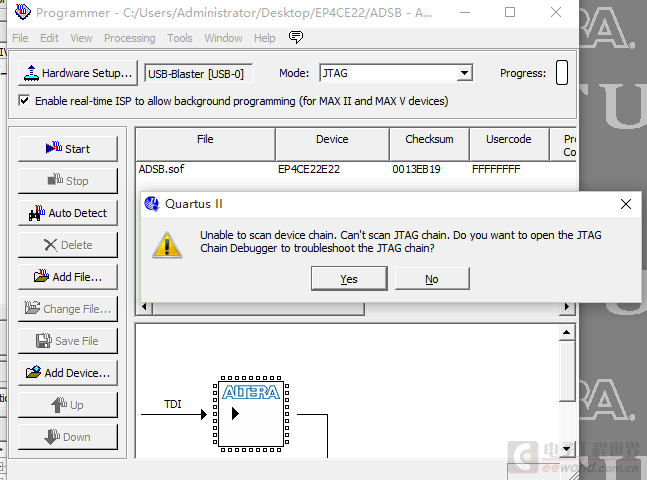Screen dimensions: 647x480
Task: Move device Up in chain
Action: 68,405
